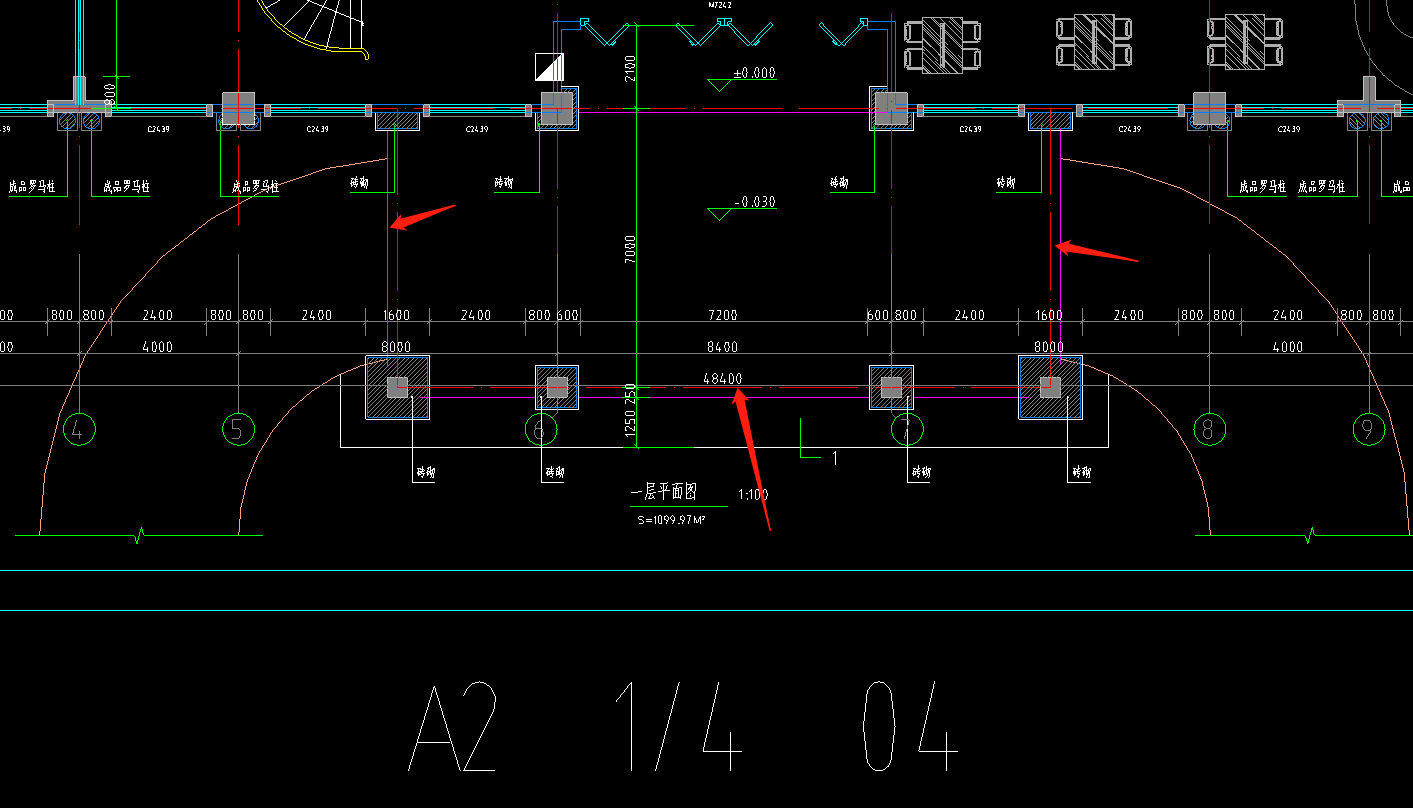
Task: Select the gray wall column on axis 8
Action: (1209, 108)
